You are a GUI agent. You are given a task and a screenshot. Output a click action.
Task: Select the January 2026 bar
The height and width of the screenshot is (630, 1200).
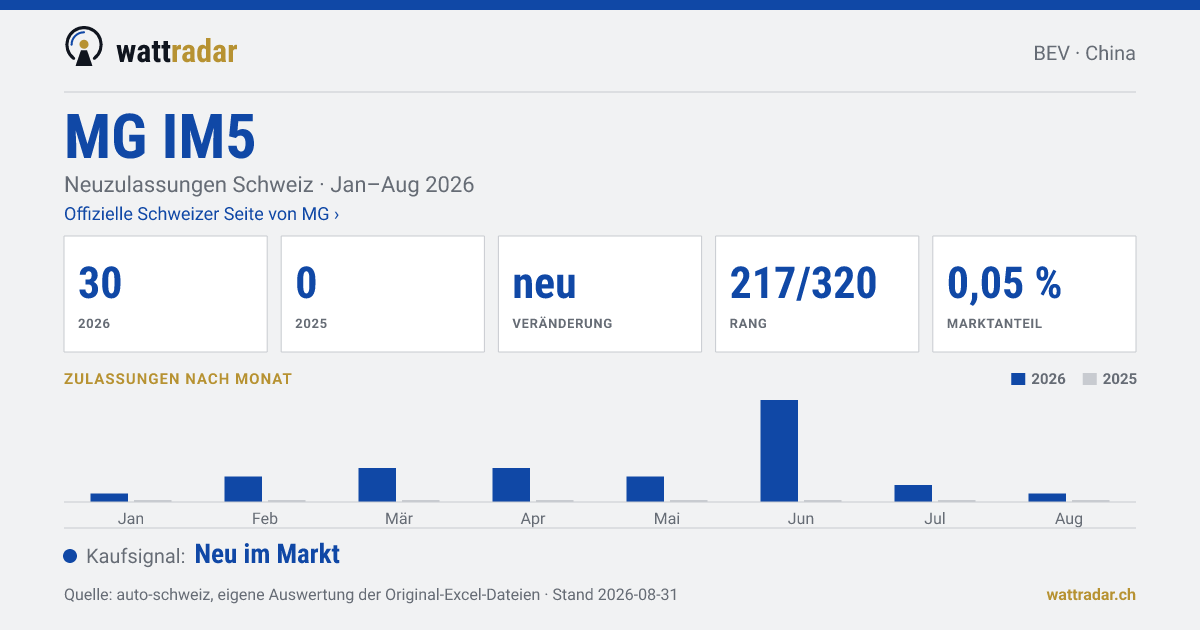point(109,497)
